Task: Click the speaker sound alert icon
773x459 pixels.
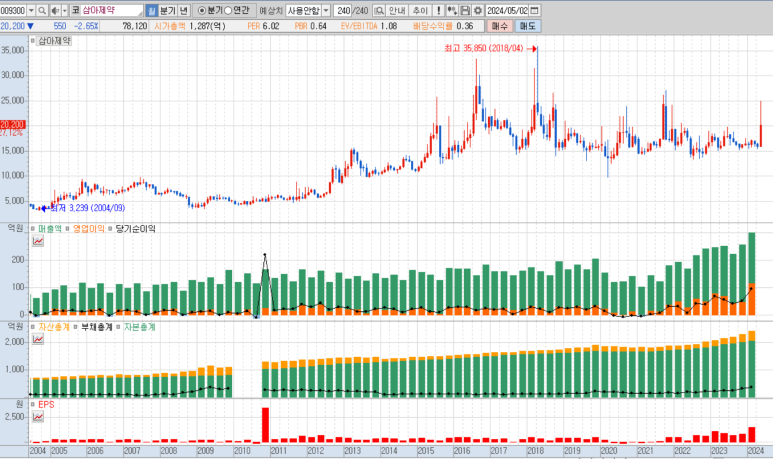Action: click(x=55, y=10)
